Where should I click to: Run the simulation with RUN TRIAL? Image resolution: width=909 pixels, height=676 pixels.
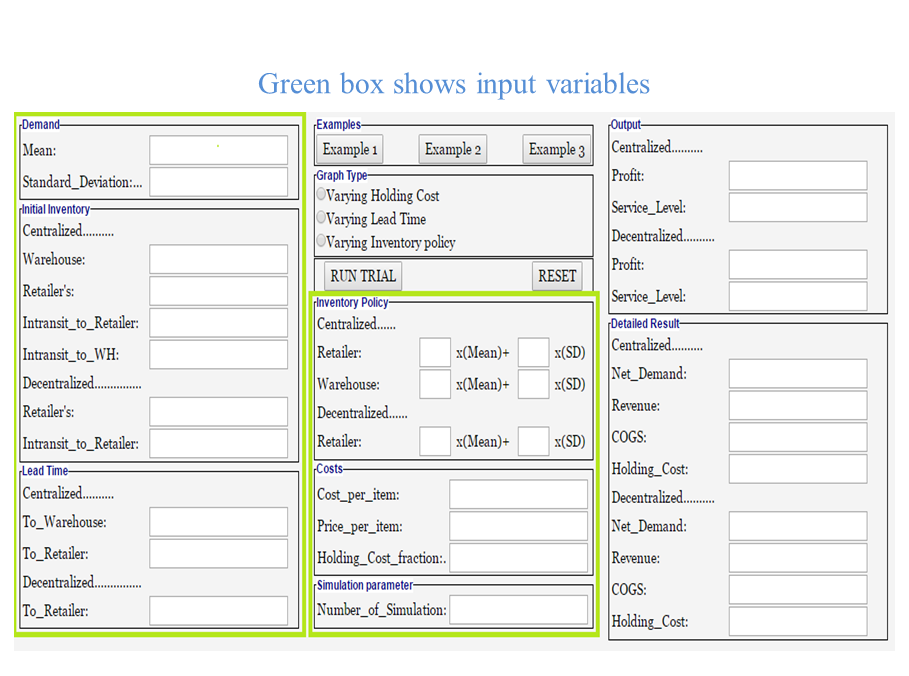[363, 276]
